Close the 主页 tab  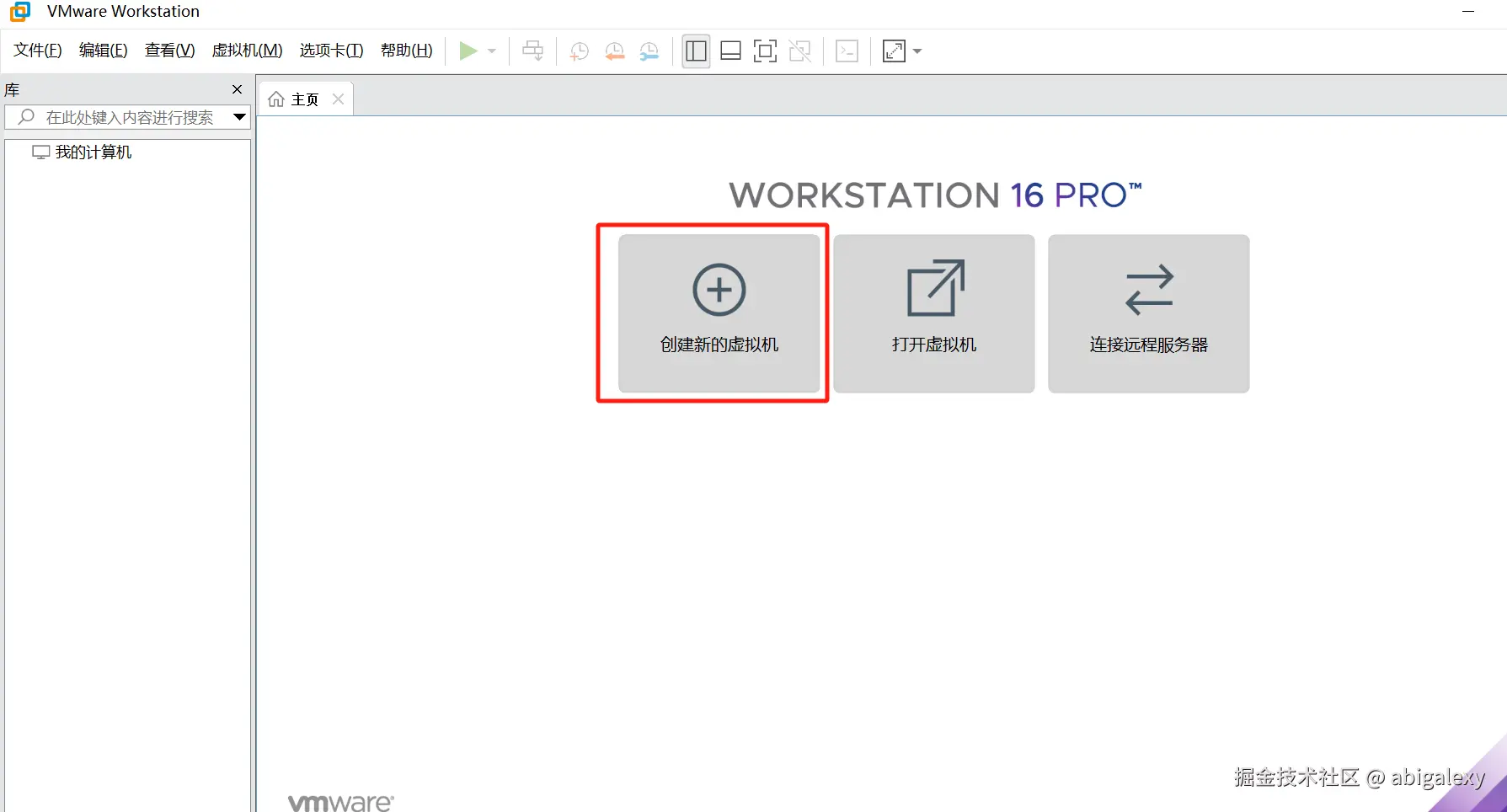point(338,99)
